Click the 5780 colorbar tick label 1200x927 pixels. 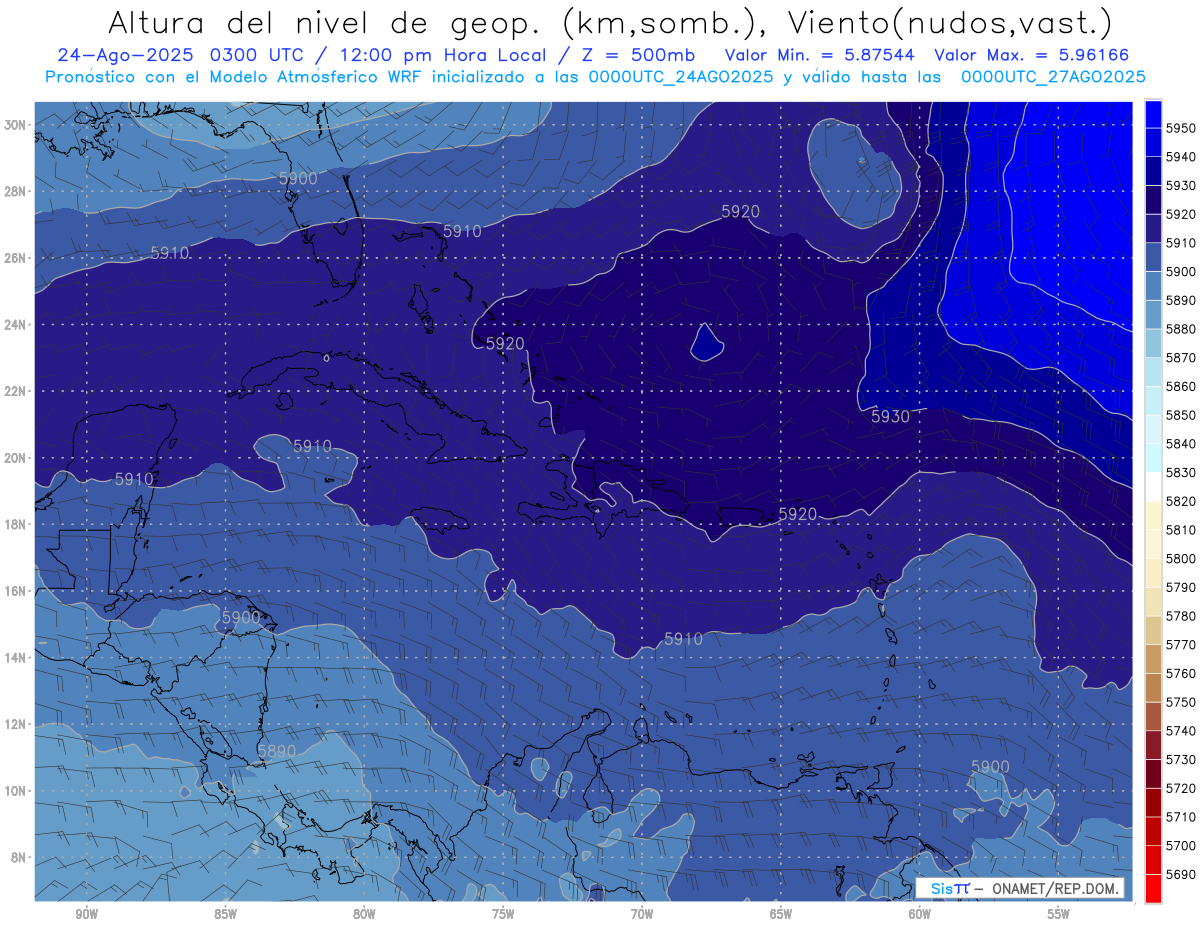(1180, 616)
